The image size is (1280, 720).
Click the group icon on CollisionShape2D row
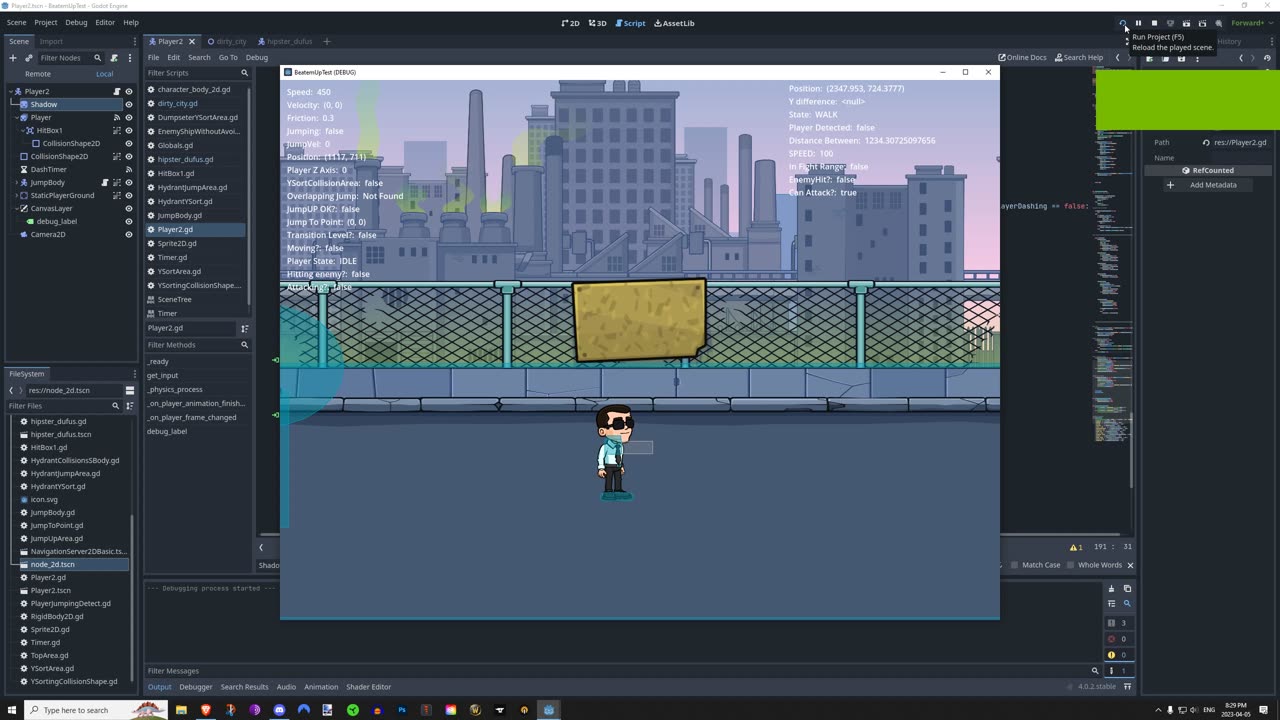click(x=117, y=156)
